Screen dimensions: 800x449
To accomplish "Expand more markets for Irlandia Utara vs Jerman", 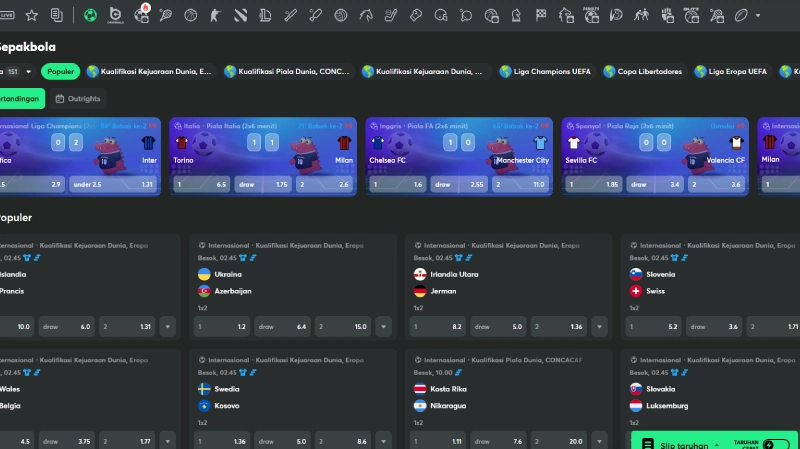I will [598, 326].
